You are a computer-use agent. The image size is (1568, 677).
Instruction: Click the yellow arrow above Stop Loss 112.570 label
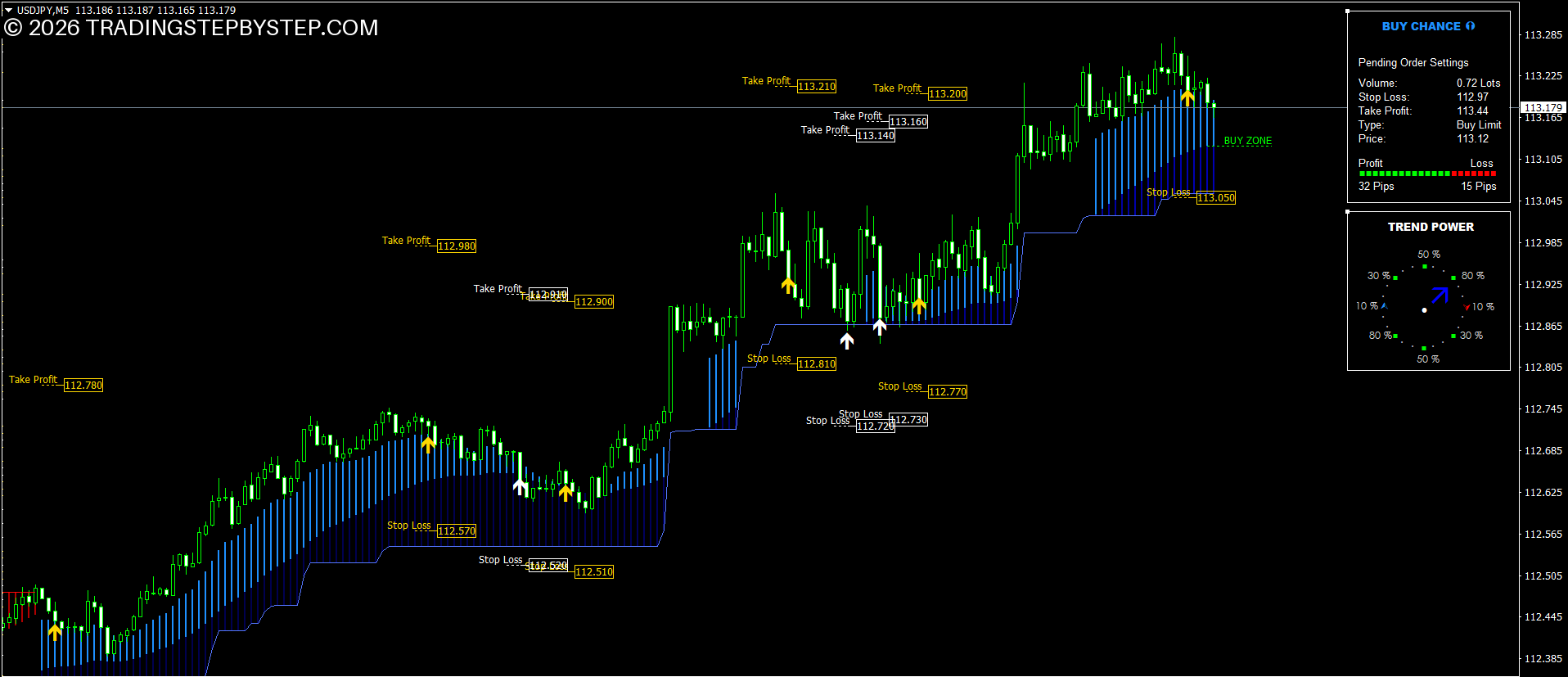point(428,445)
